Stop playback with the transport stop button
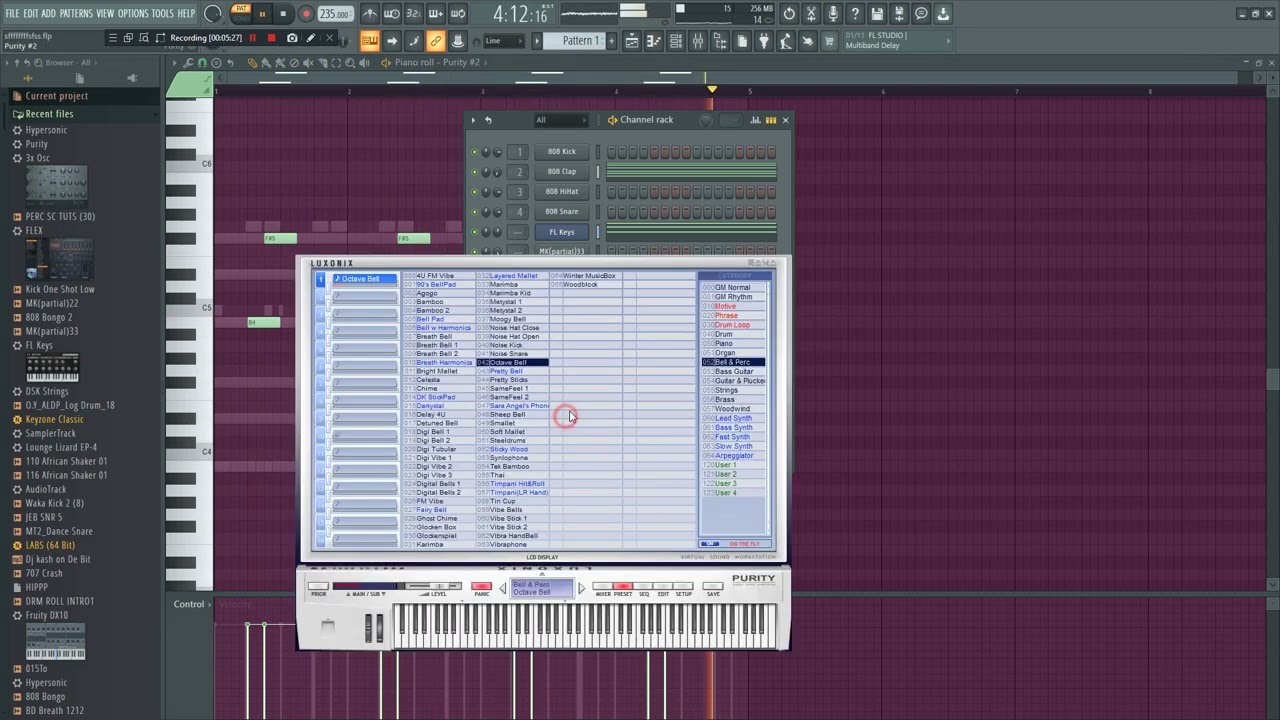 283,14
